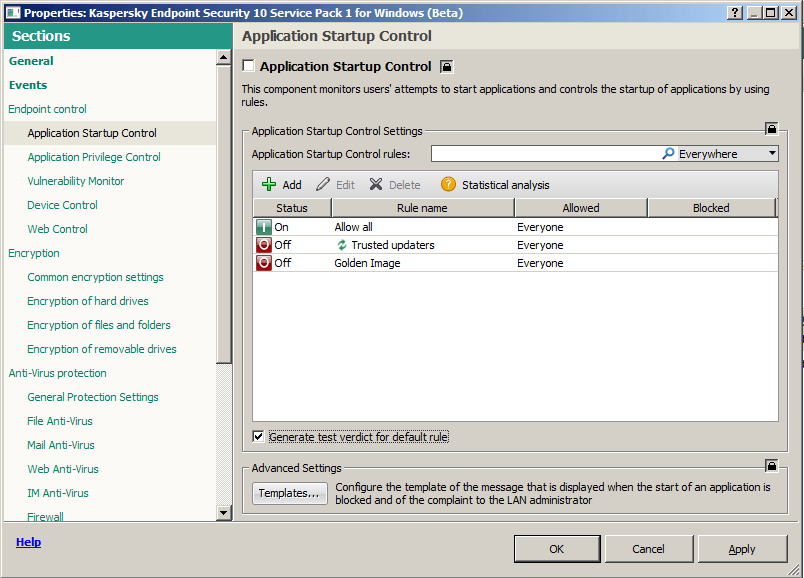Click the Startup Control rules search field
The height and width of the screenshot is (578, 804).
pos(546,153)
